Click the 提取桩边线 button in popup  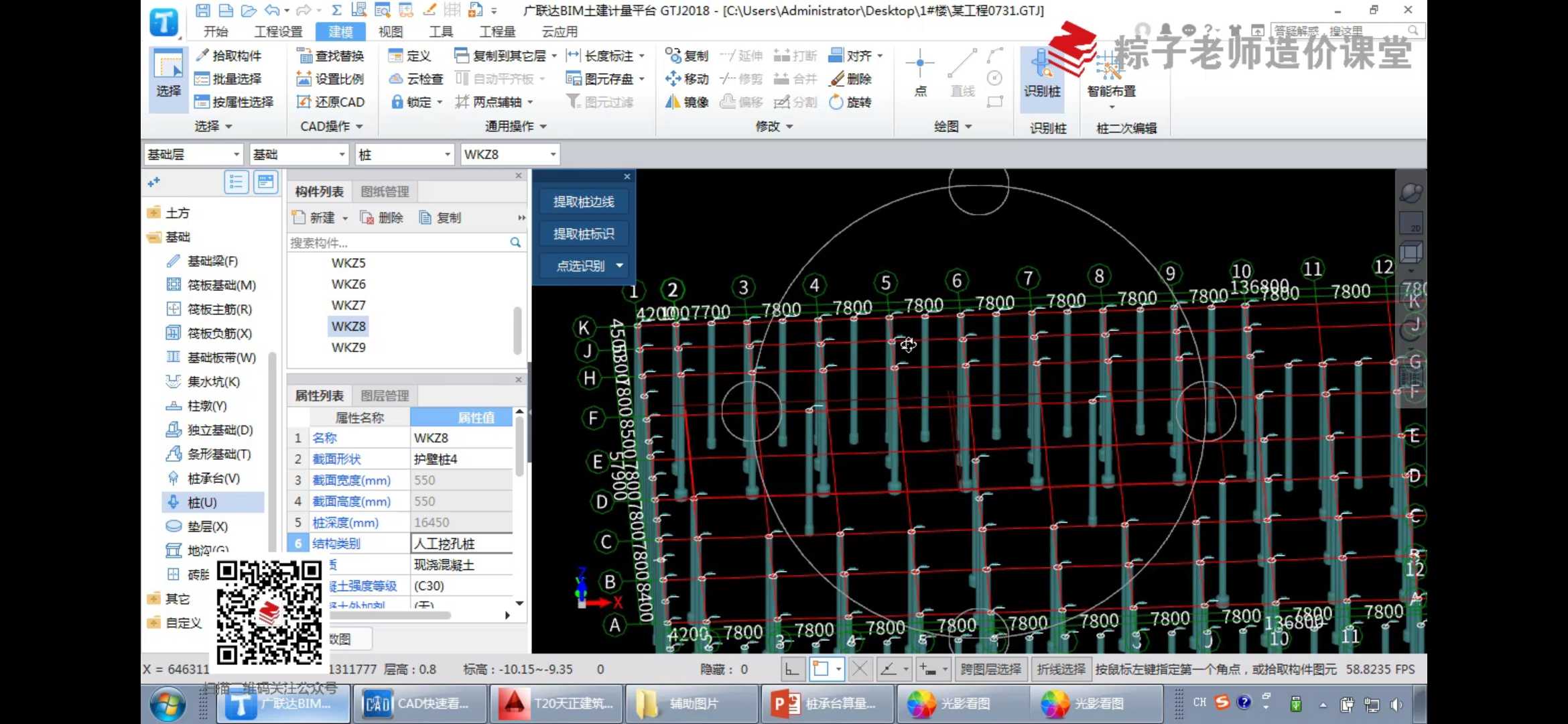(583, 200)
